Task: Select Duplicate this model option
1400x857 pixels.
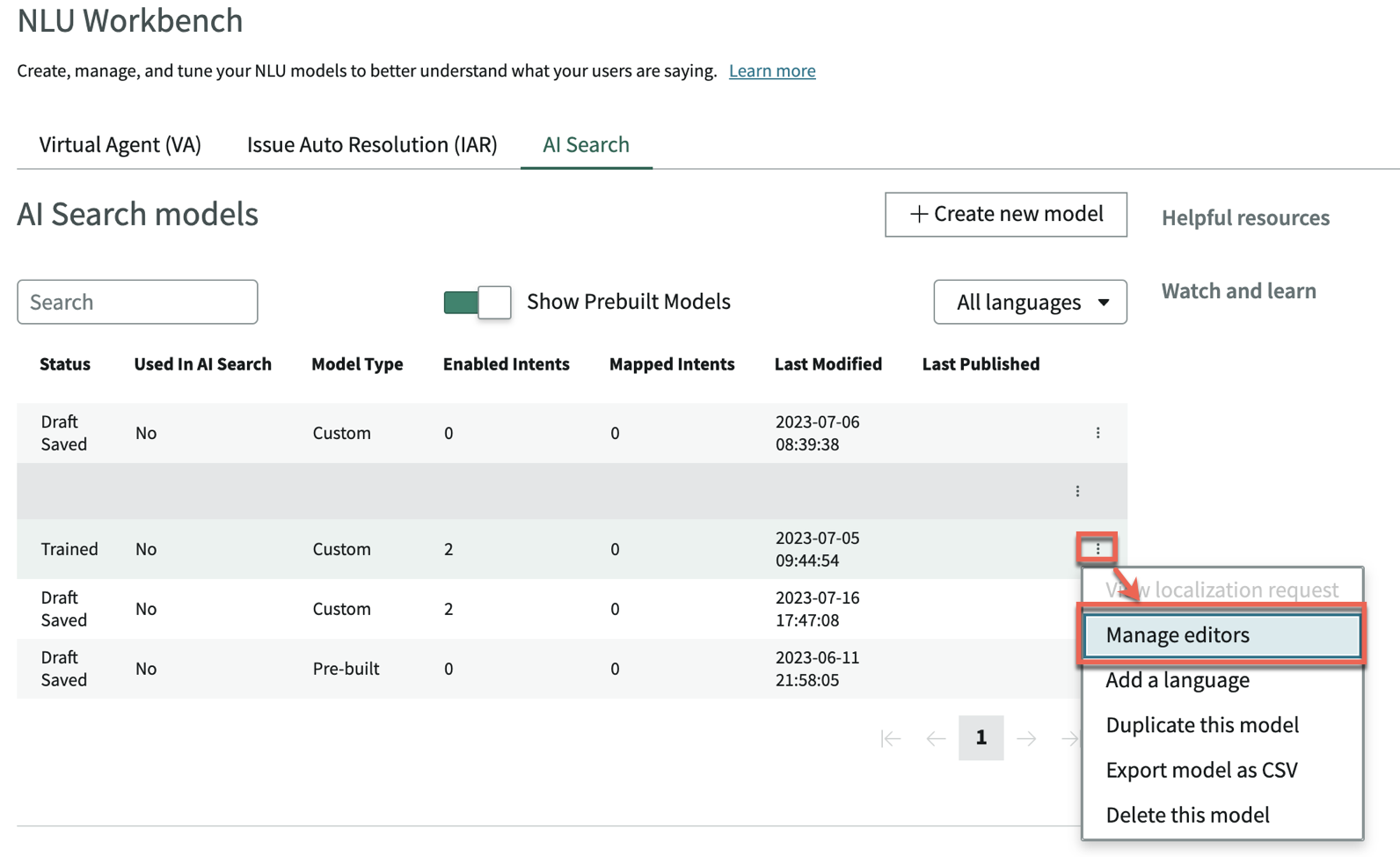Action: coord(1202,725)
